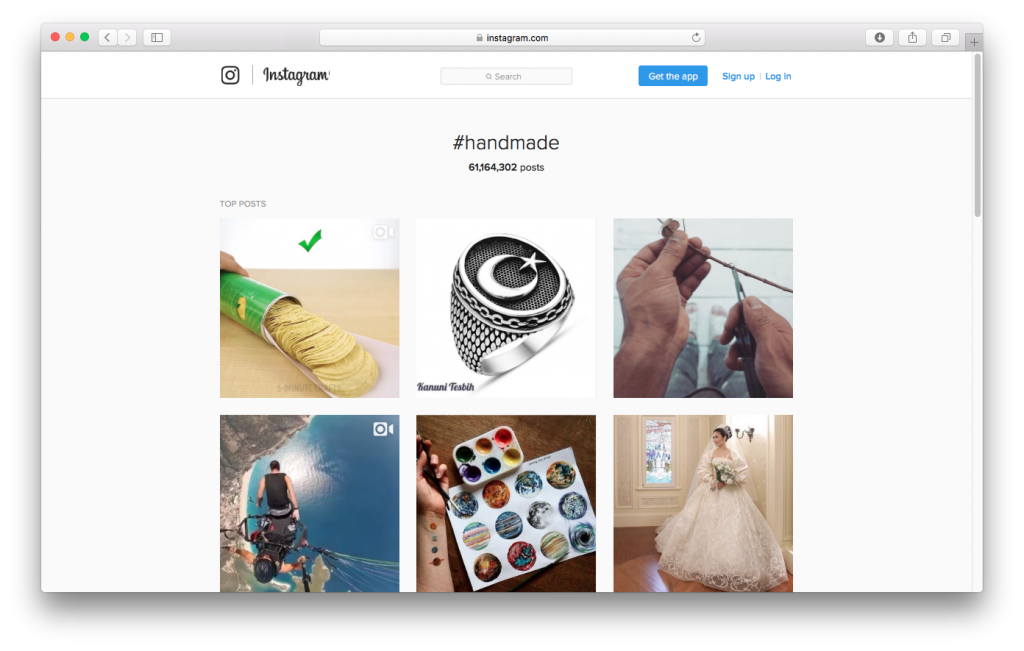Add a new tab with plus button

pos(974,42)
